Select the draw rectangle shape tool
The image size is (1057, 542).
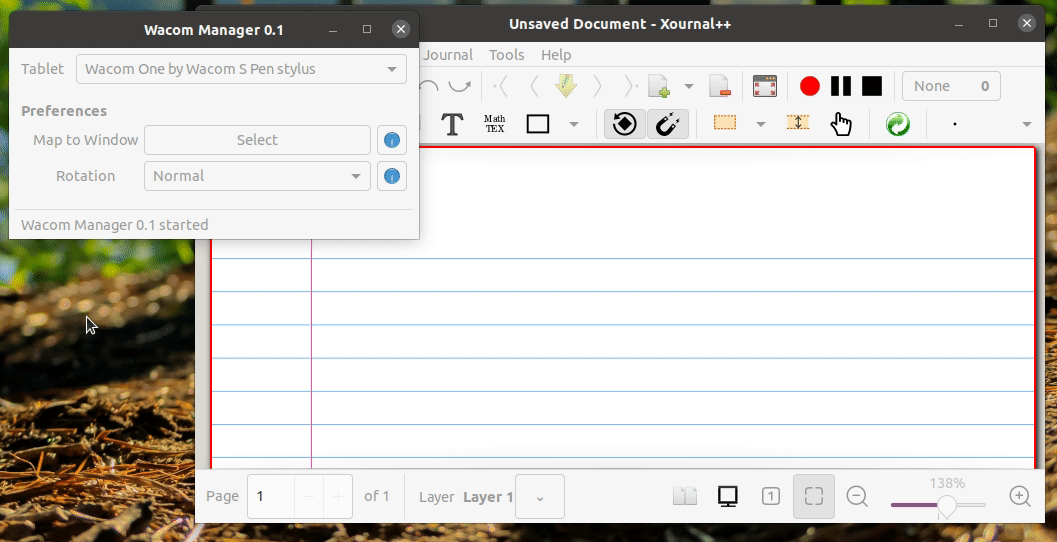tap(538, 124)
